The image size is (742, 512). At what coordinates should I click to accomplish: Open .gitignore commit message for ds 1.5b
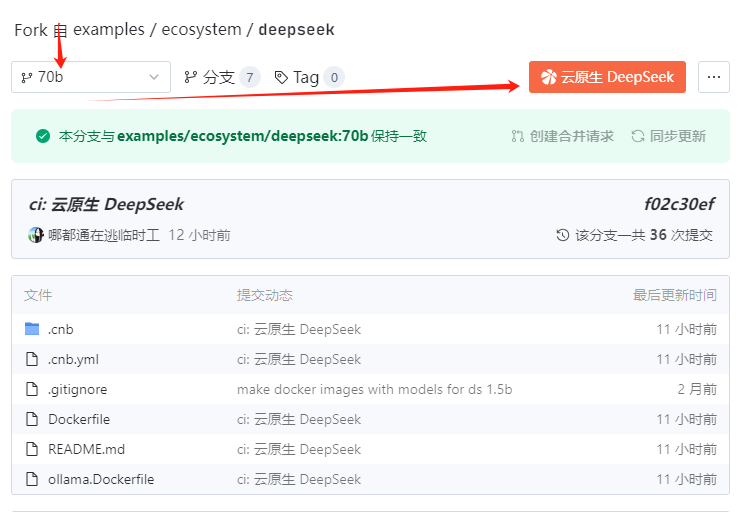374,389
